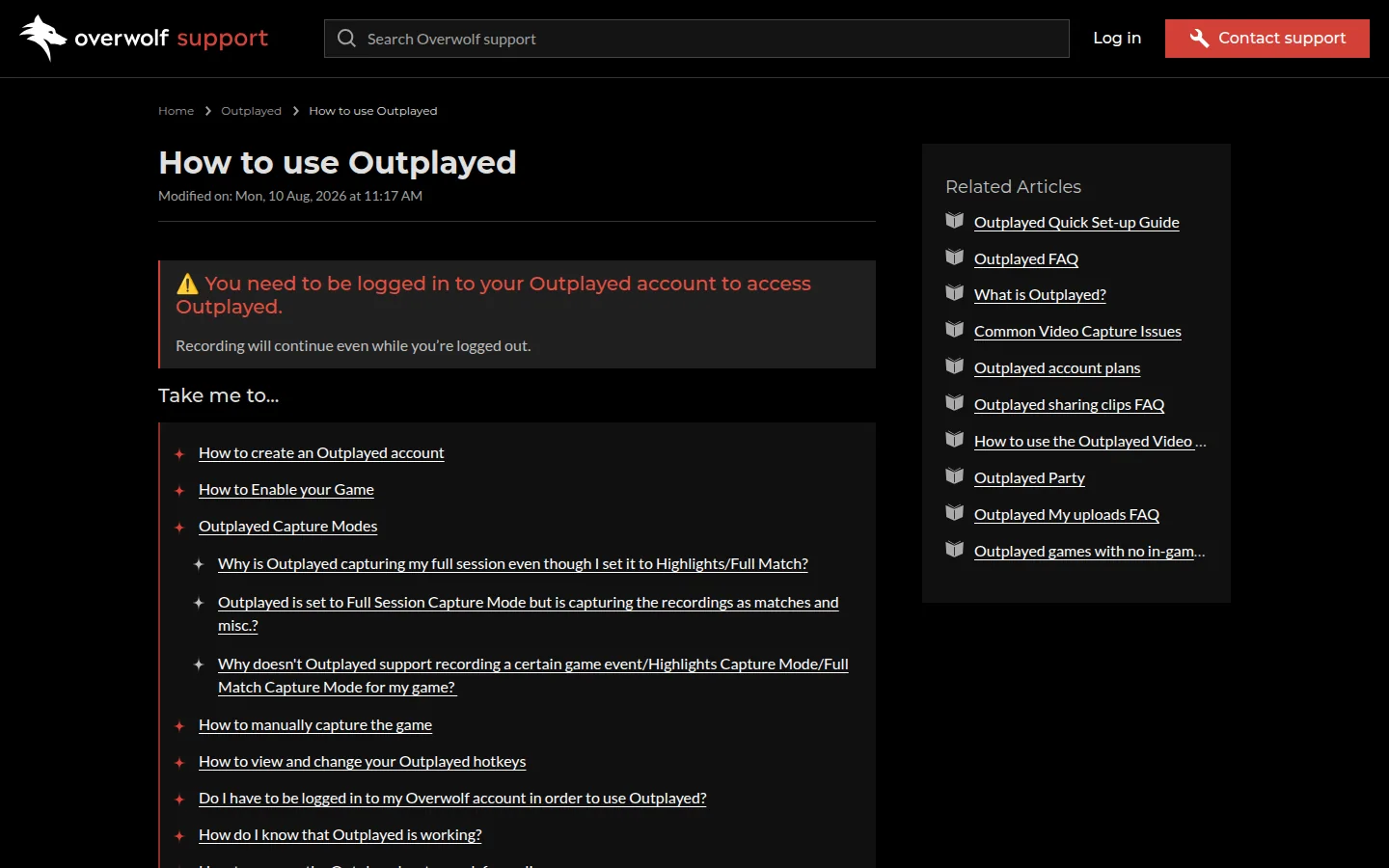The width and height of the screenshot is (1389, 868).
Task: Click the Related Articles heading
Action: click(1013, 187)
